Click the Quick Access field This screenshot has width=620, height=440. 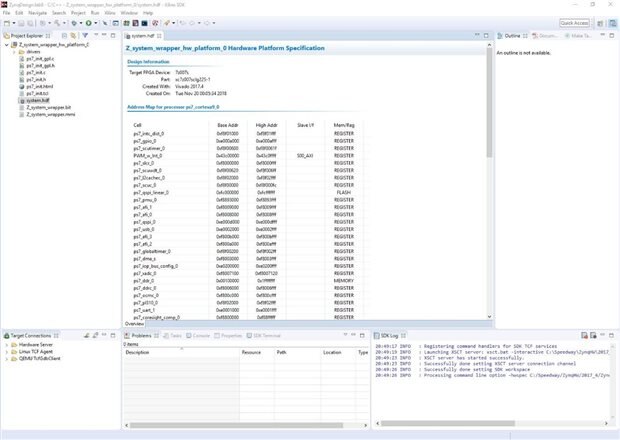pos(573,22)
